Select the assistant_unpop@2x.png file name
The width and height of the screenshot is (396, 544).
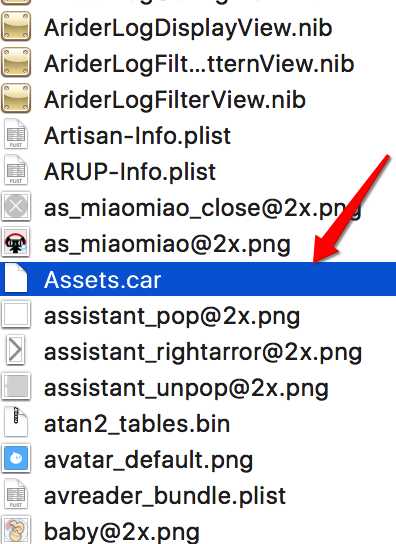pyautogui.click(x=186, y=389)
